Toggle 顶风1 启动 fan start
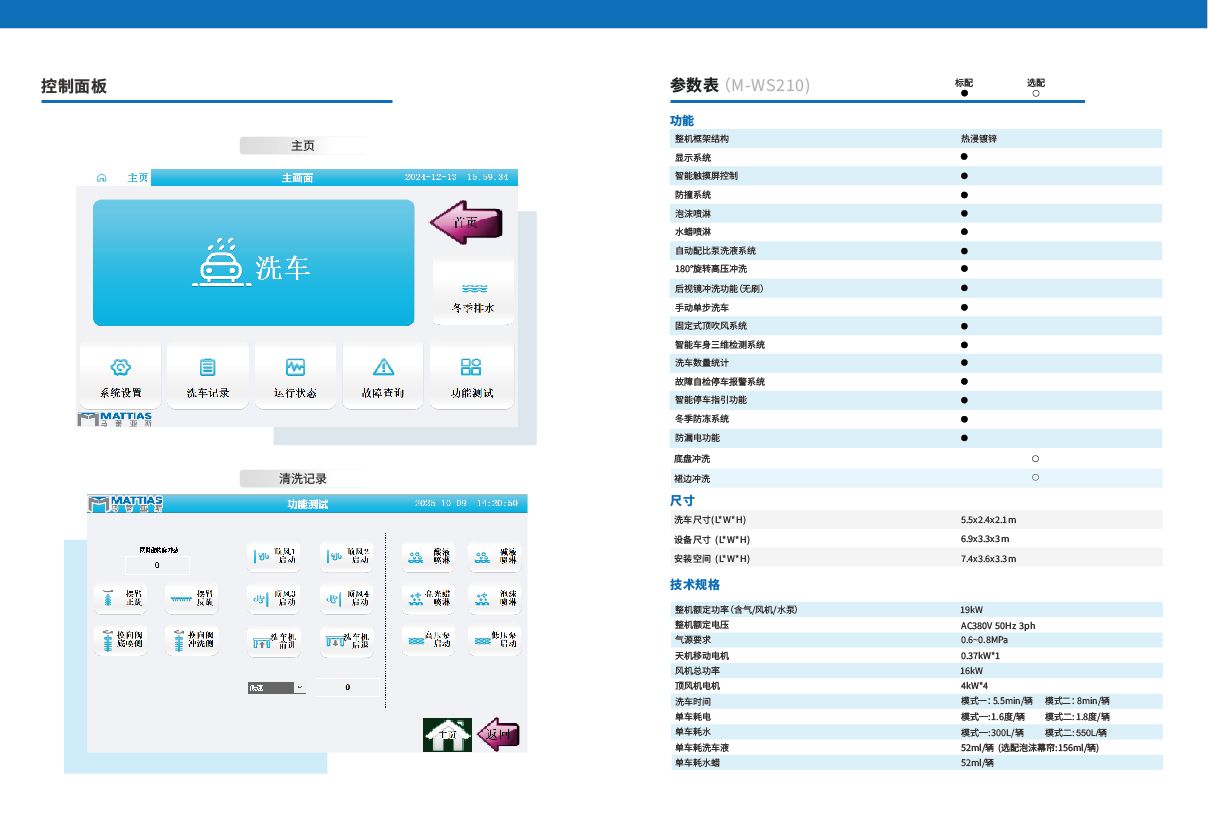 pos(274,556)
